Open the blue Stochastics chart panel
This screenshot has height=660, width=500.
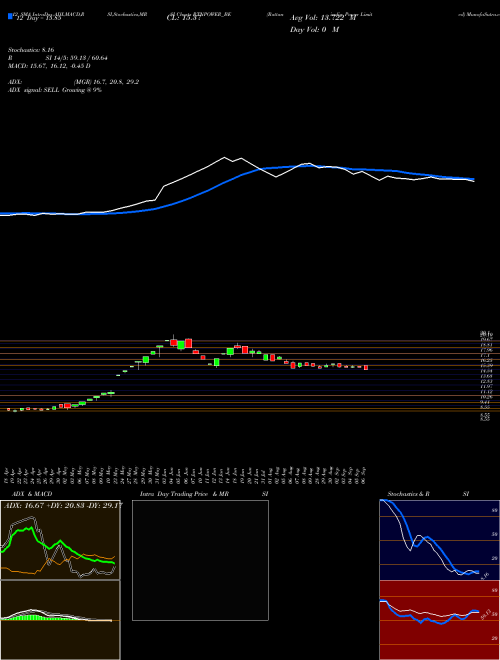click(439, 540)
